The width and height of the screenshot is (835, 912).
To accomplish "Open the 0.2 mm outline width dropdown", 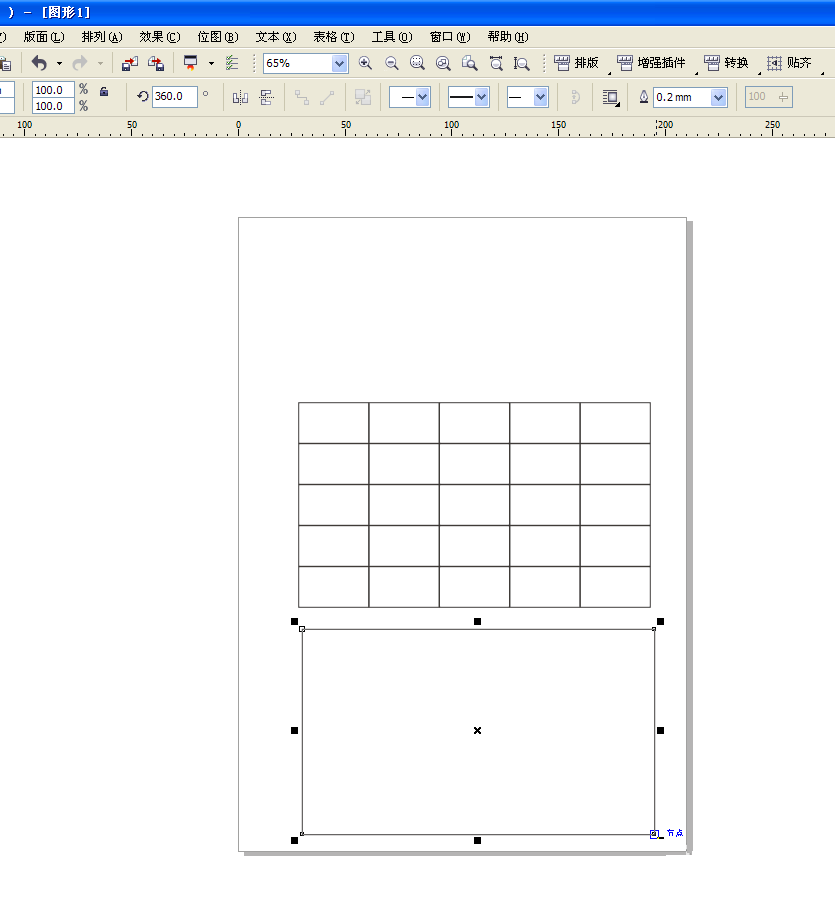I will click(x=719, y=97).
